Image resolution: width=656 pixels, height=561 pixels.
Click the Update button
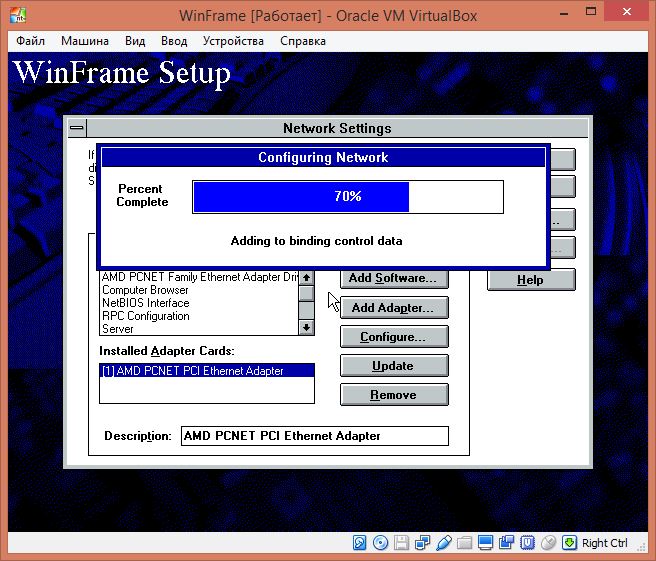pyautogui.click(x=394, y=366)
